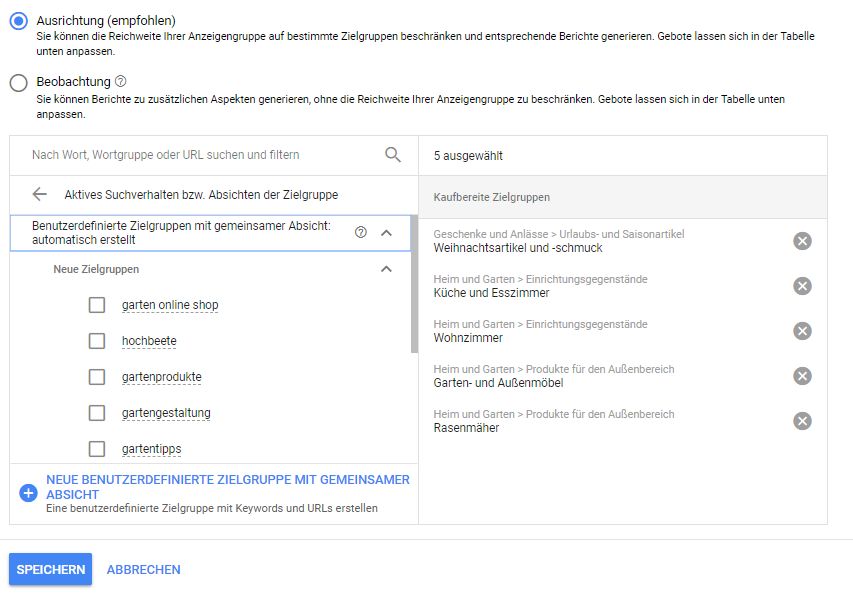The image size is (853, 596).
Task: Select the Beobachtung radio button
Action: pyautogui.click(x=18, y=83)
